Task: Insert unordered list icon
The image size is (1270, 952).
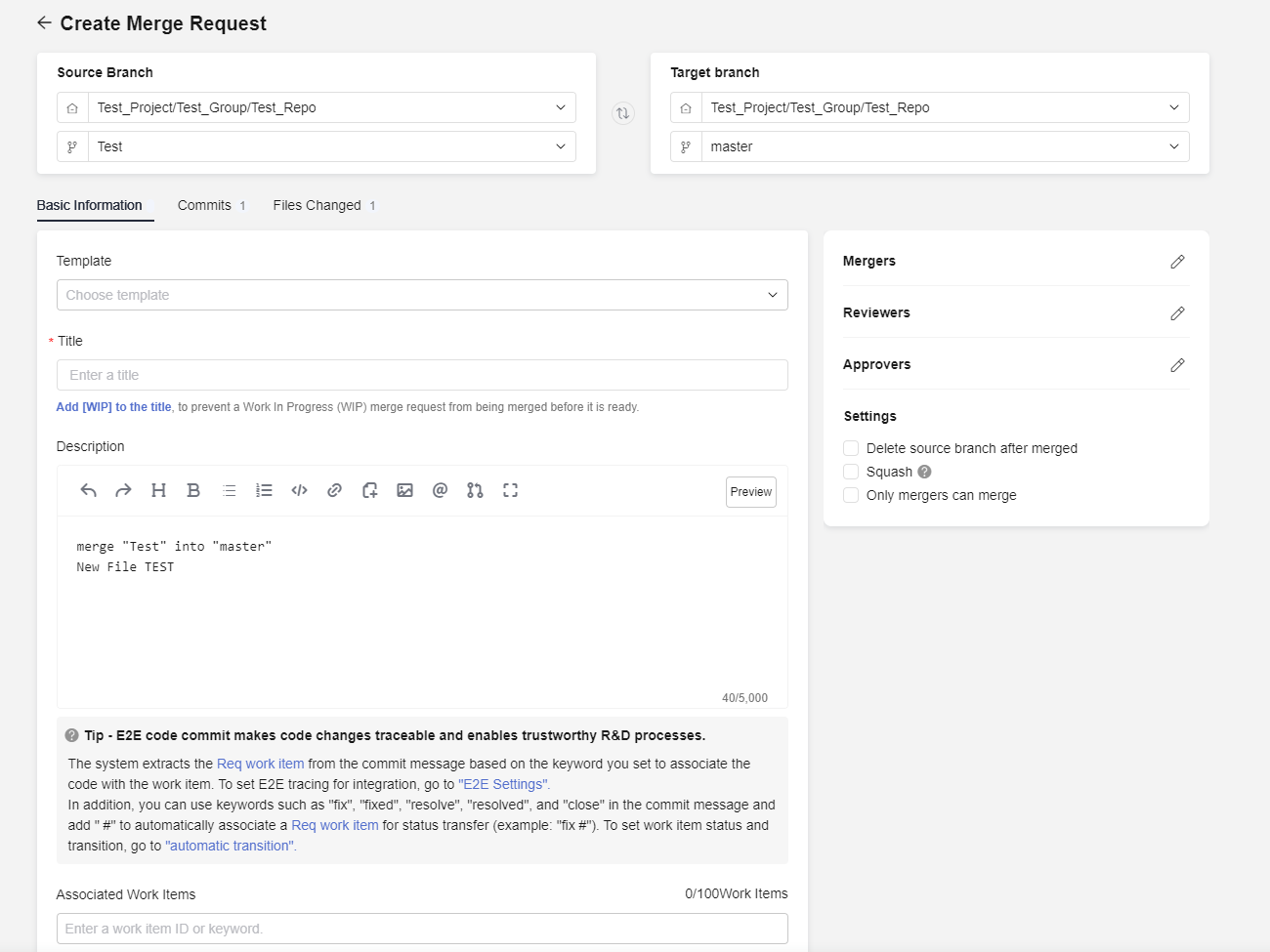Action: (x=229, y=490)
